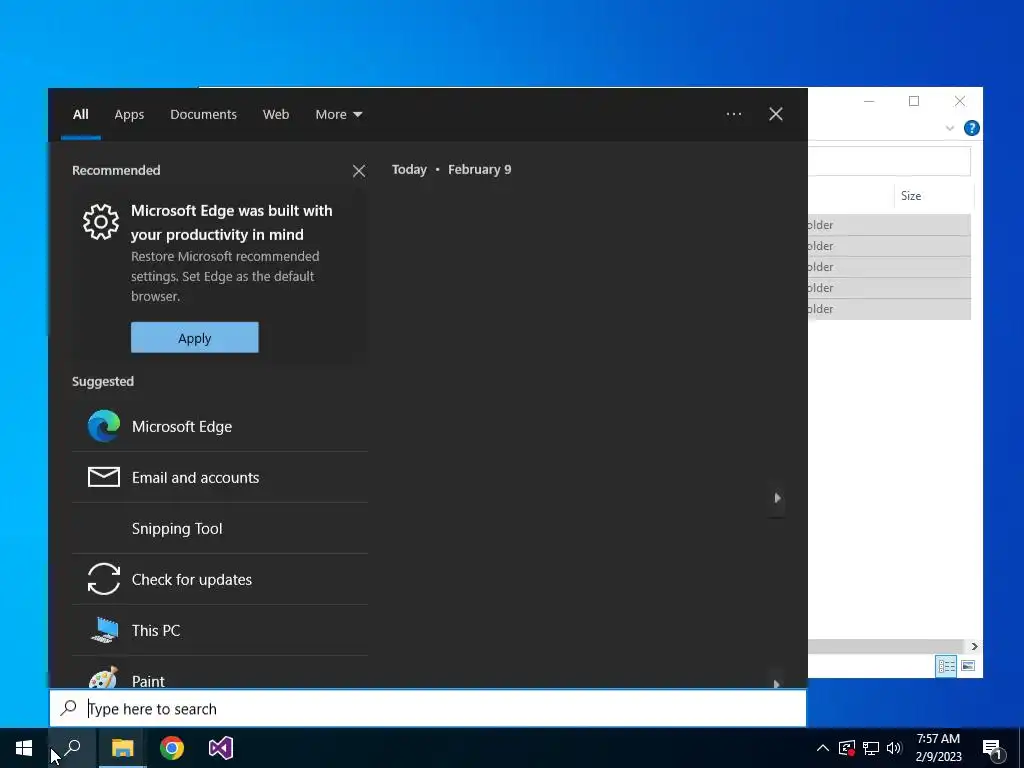This screenshot has height=768, width=1024.
Task: Open the volume speaker icon
Action: pos(894,748)
